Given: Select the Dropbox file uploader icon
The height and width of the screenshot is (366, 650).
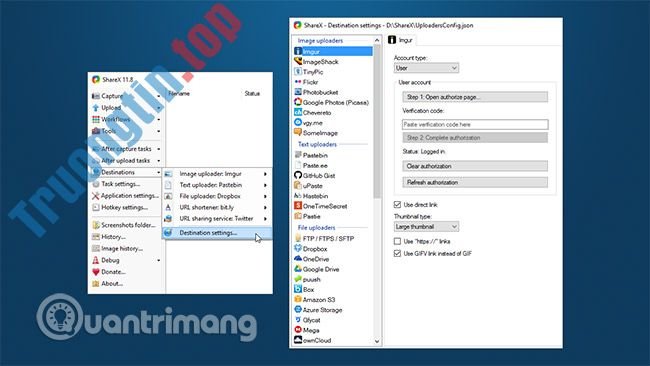Looking at the screenshot, I should [298, 249].
